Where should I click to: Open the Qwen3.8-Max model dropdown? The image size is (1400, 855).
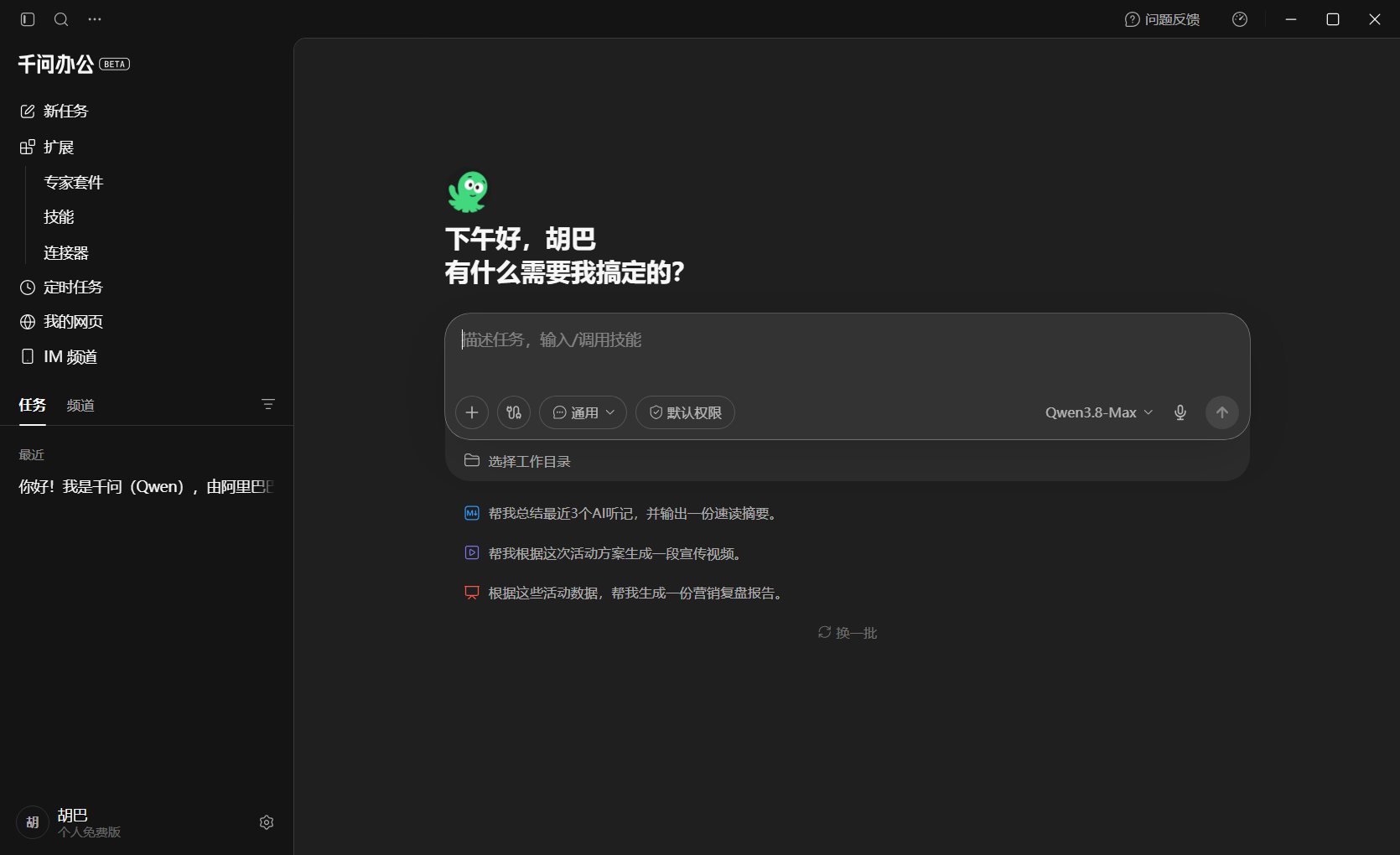[1099, 412]
